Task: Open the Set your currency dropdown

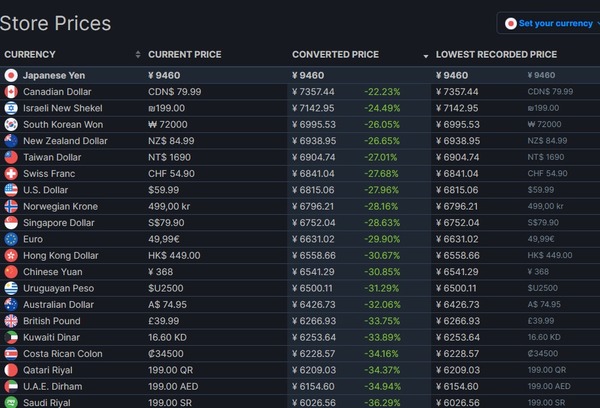Action: (x=549, y=23)
